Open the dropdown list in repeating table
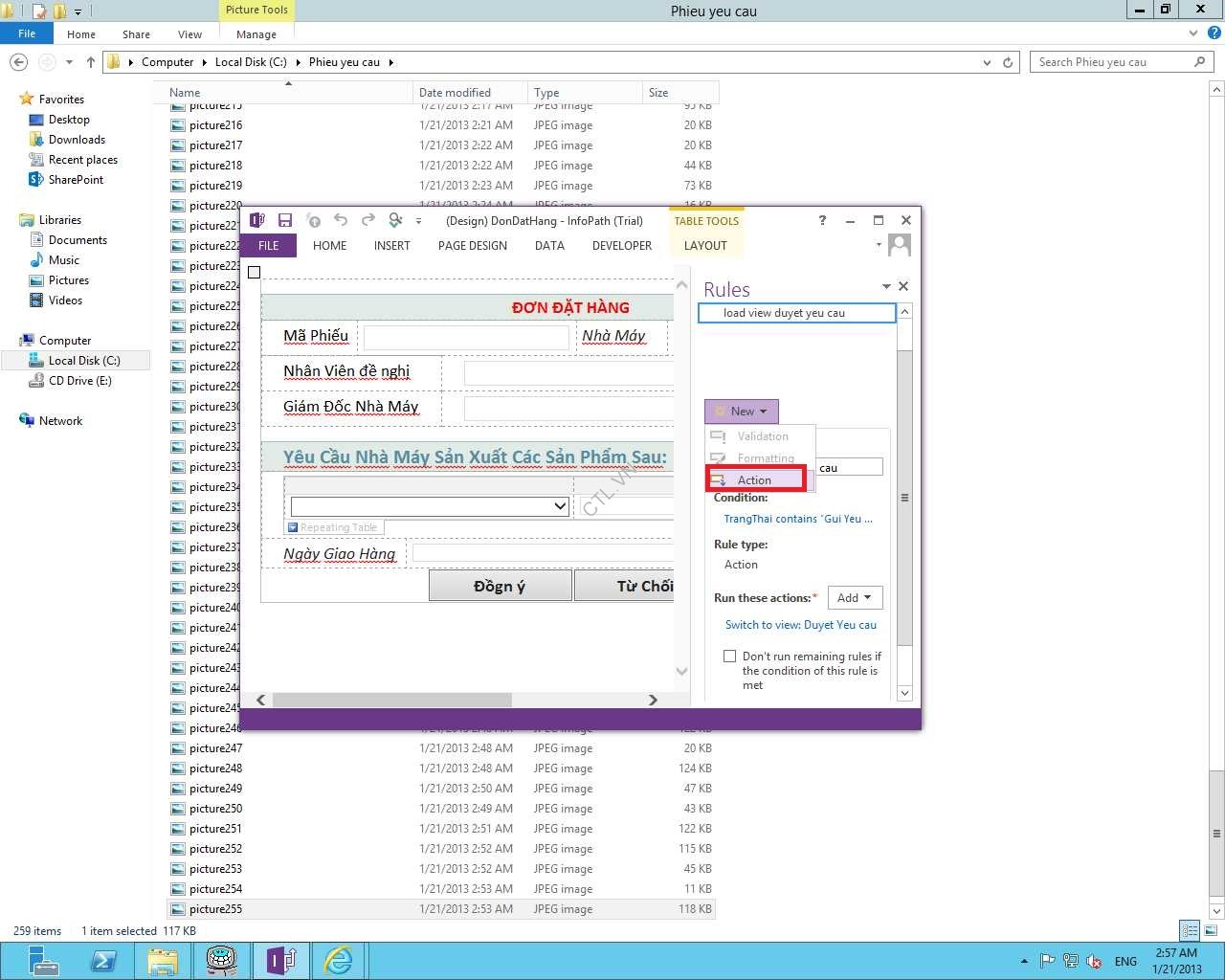The image size is (1225, 980). 561,506
